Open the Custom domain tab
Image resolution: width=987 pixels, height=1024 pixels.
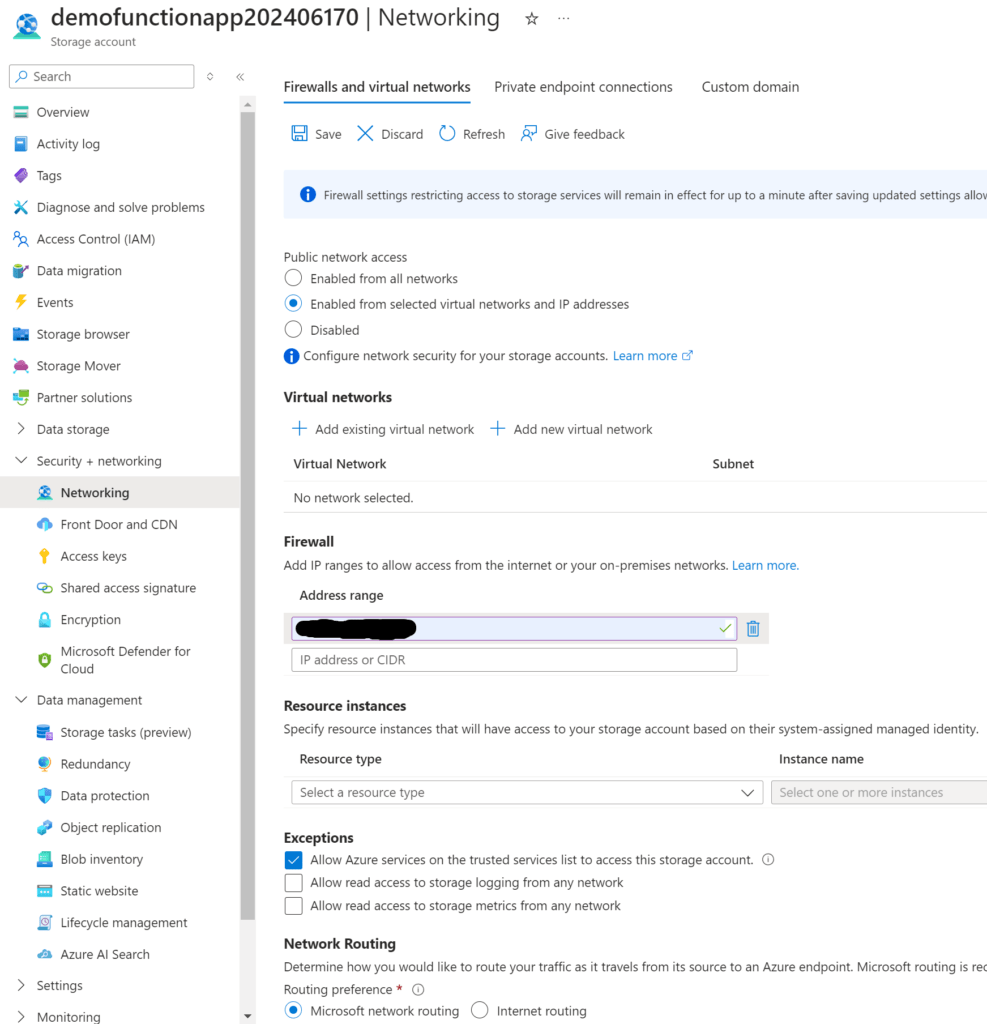pyautogui.click(x=750, y=87)
